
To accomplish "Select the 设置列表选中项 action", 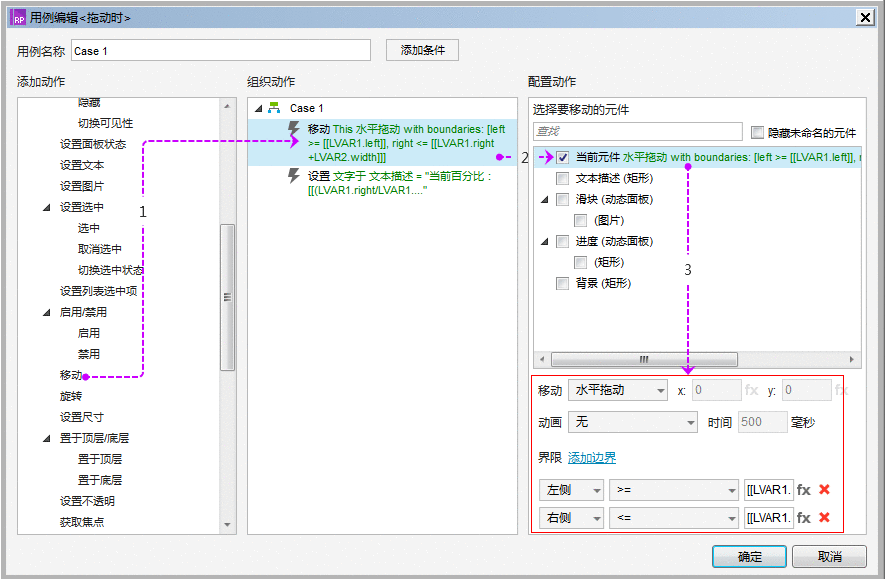I will click(99, 291).
